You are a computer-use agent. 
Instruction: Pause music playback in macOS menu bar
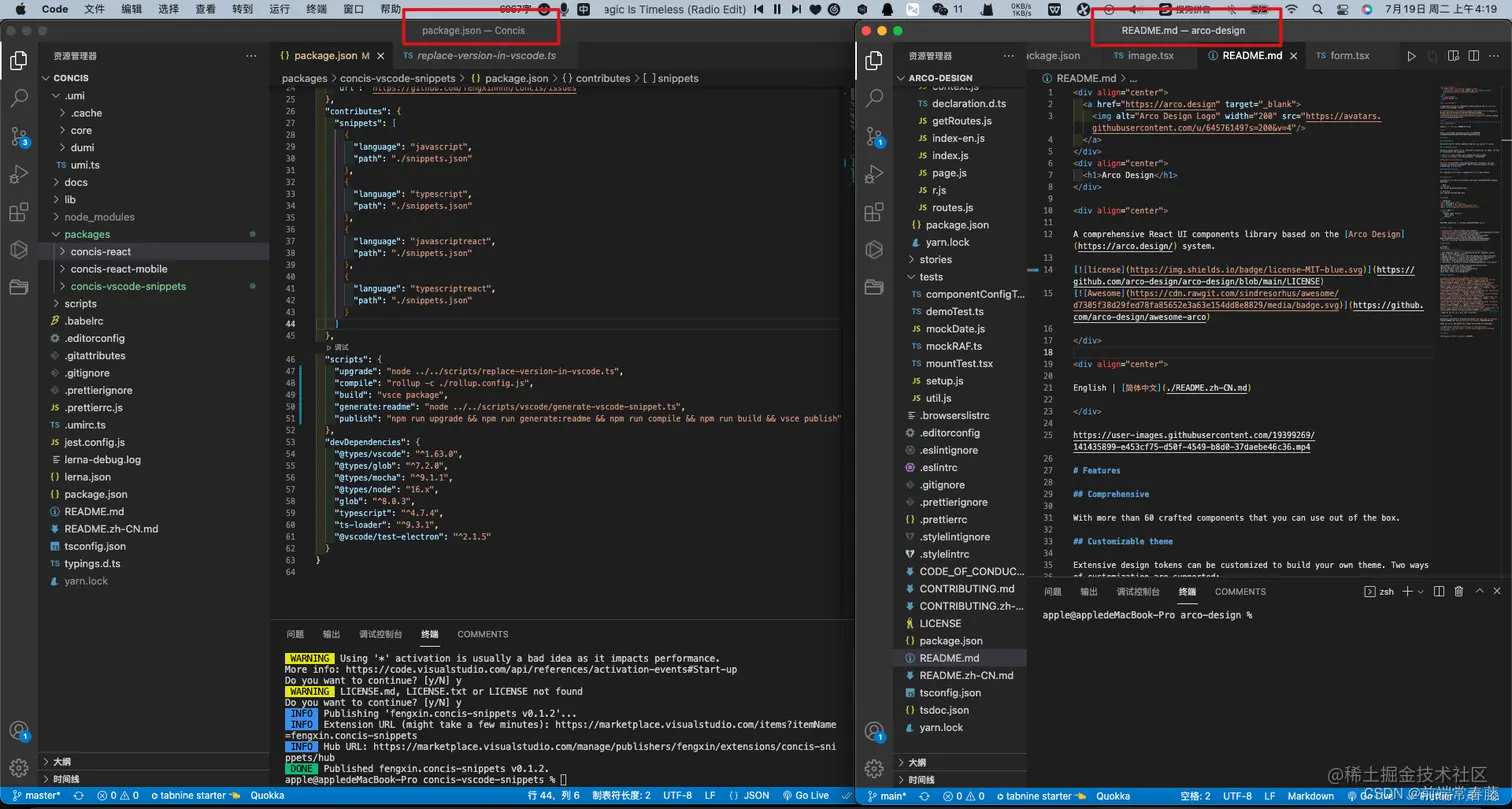click(776, 9)
